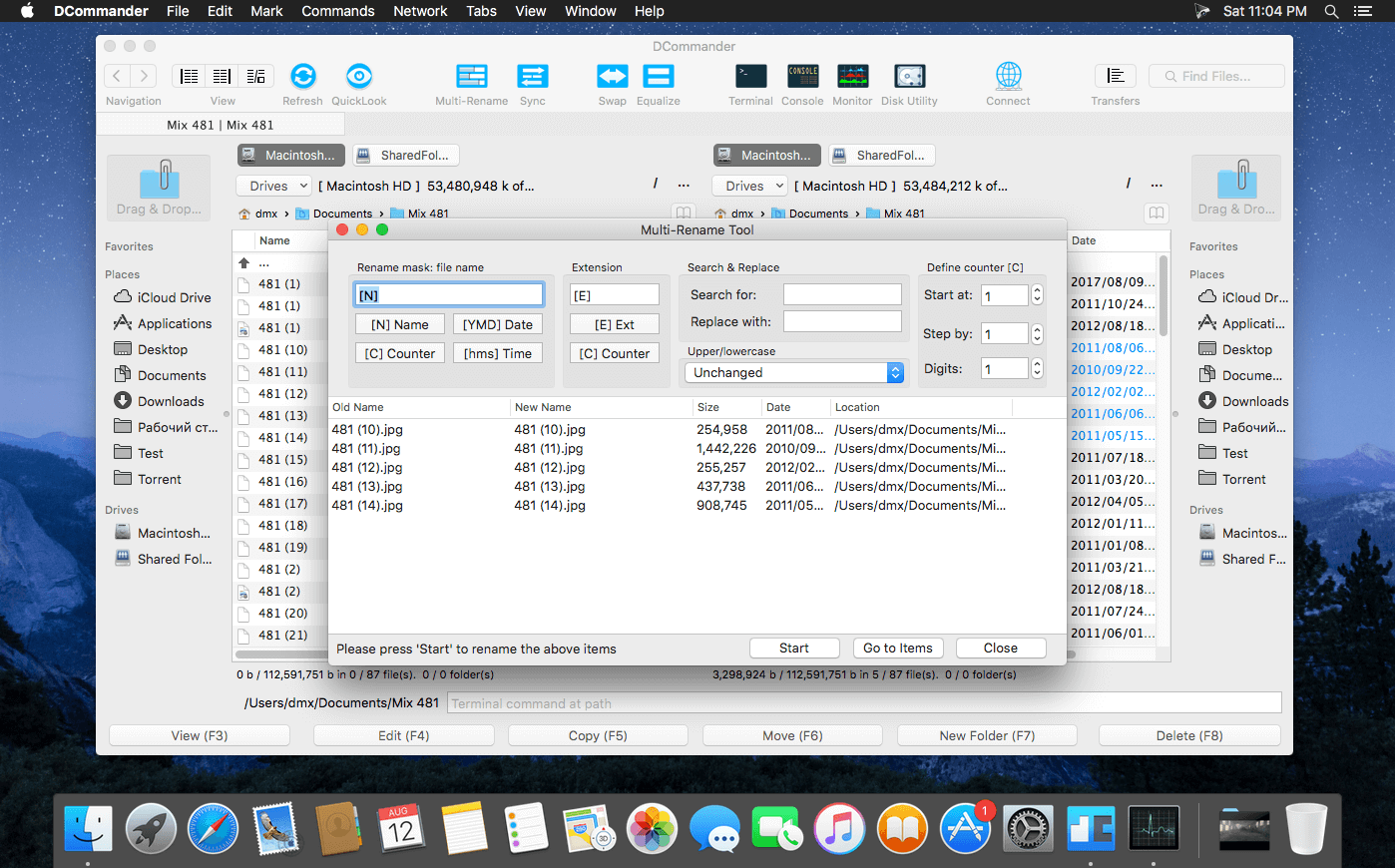The width and height of the screenshot is (1395, 868).
Task: Open System Preferences in the Dock
Action: click(x=1028, y=828)
